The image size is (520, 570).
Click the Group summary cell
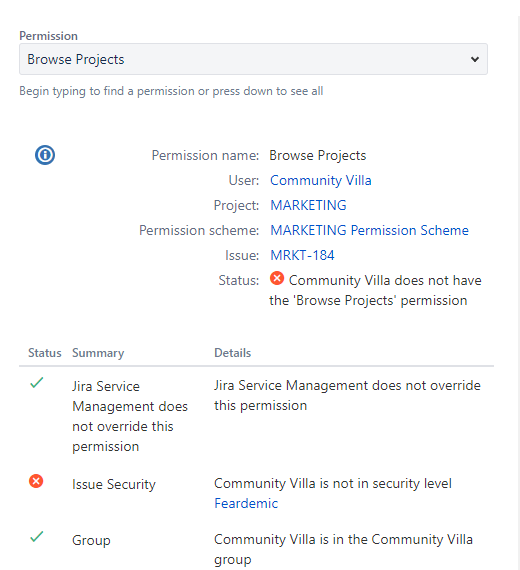91,540
